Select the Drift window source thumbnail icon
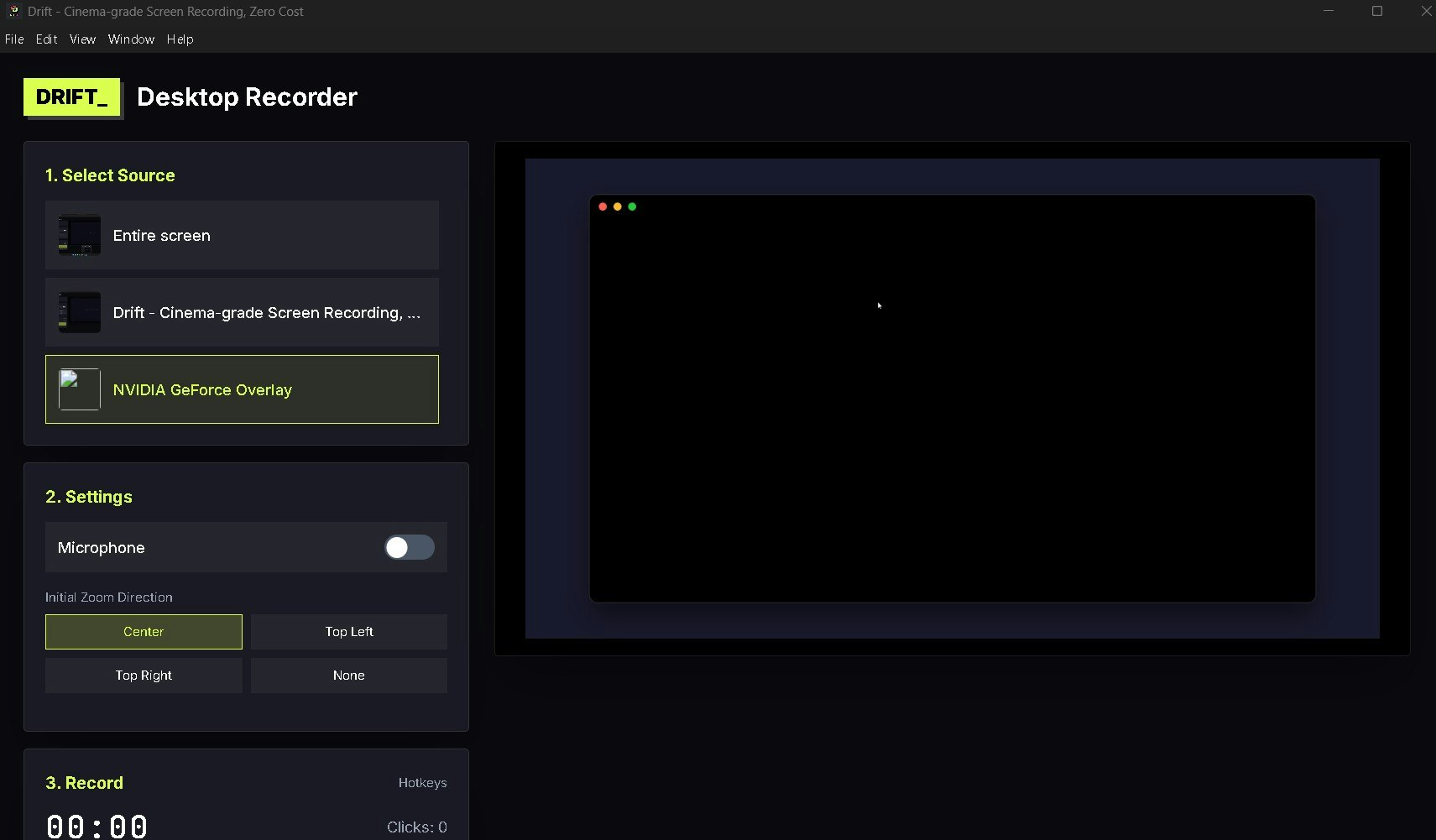 click(80, 313)
